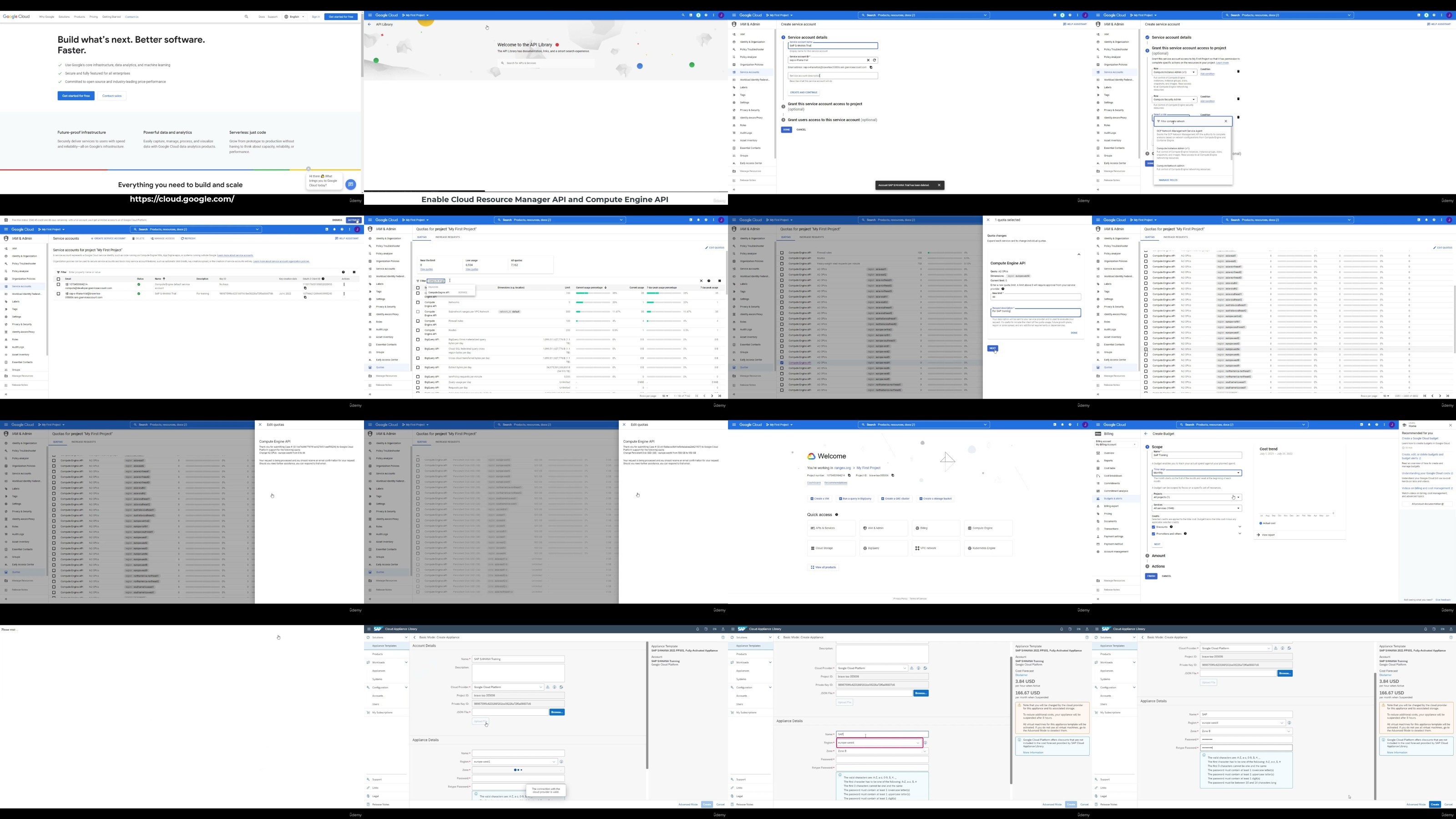Select the sap-s-4hana-trial service account checkbox
Screen dimensions: 1456x819
(x=58, y=294)
